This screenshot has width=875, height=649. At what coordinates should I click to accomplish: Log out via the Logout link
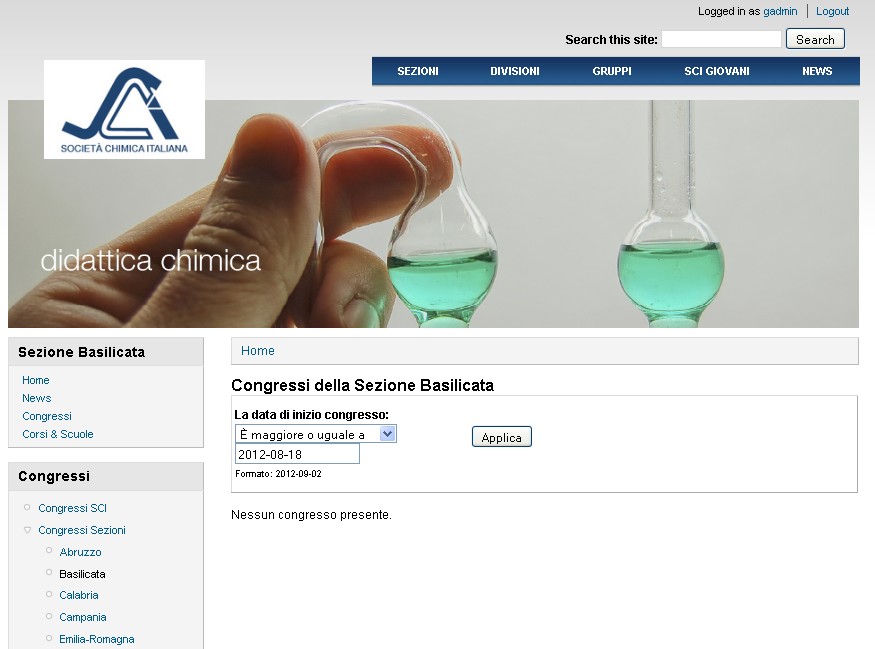tap(832, 11)
